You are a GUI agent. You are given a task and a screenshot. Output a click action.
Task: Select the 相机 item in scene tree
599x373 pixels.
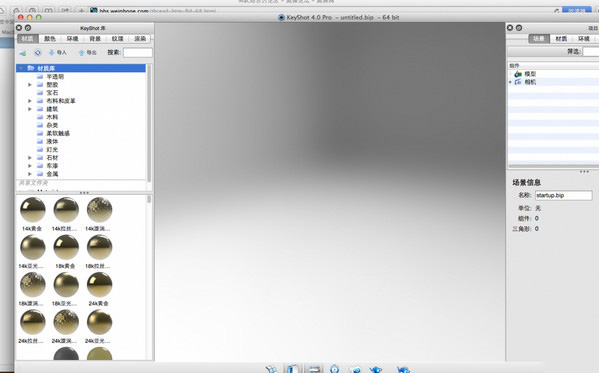click(530, 82)
